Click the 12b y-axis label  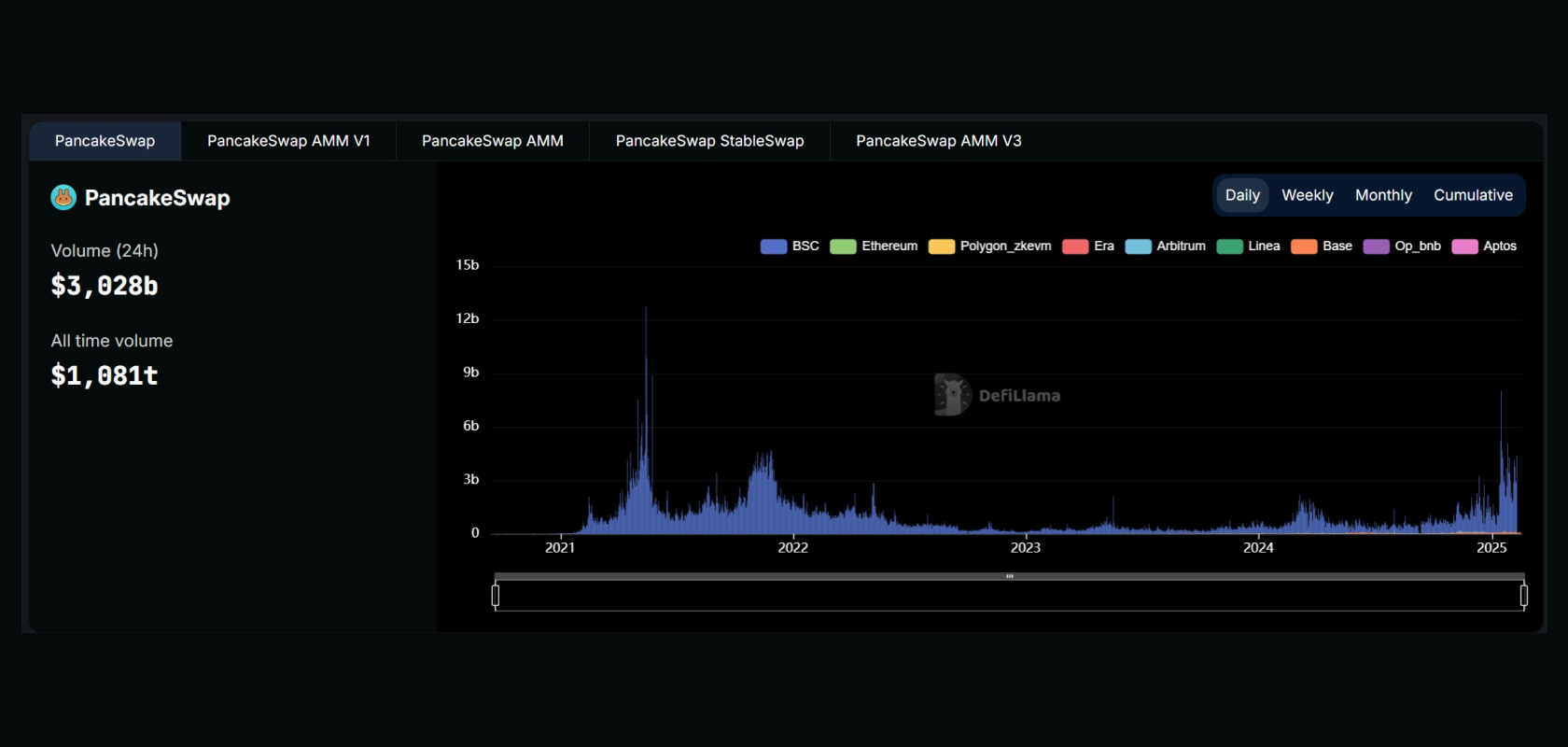point(468,318)
